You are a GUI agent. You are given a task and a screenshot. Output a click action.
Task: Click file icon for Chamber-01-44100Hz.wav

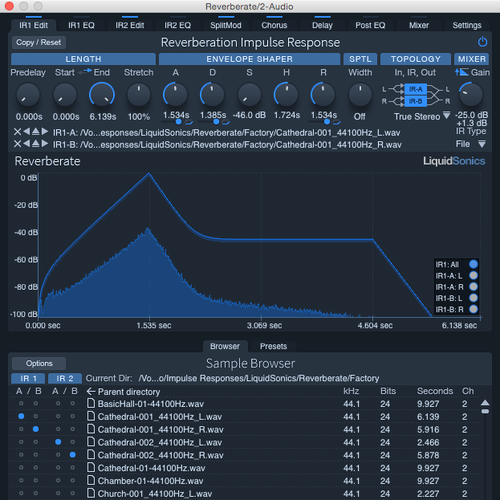click(x=91, y=480)
